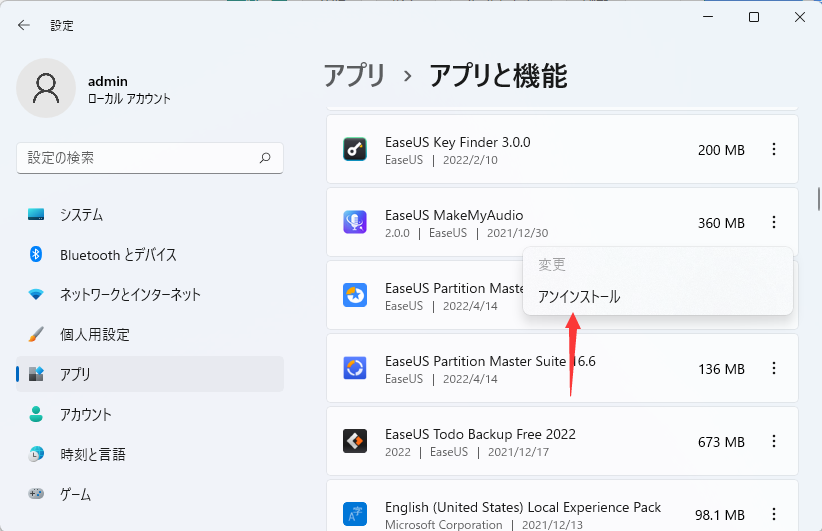822x531 pixels.
Task: Click EaseUS Todo Backup Free 2022 title
Action: pos(480,434)
